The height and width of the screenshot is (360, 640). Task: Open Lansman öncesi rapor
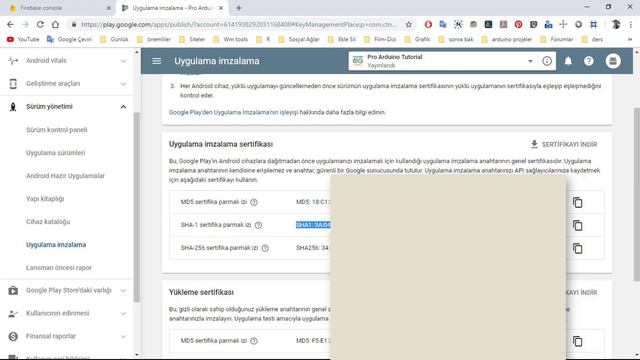click(59, 268)
